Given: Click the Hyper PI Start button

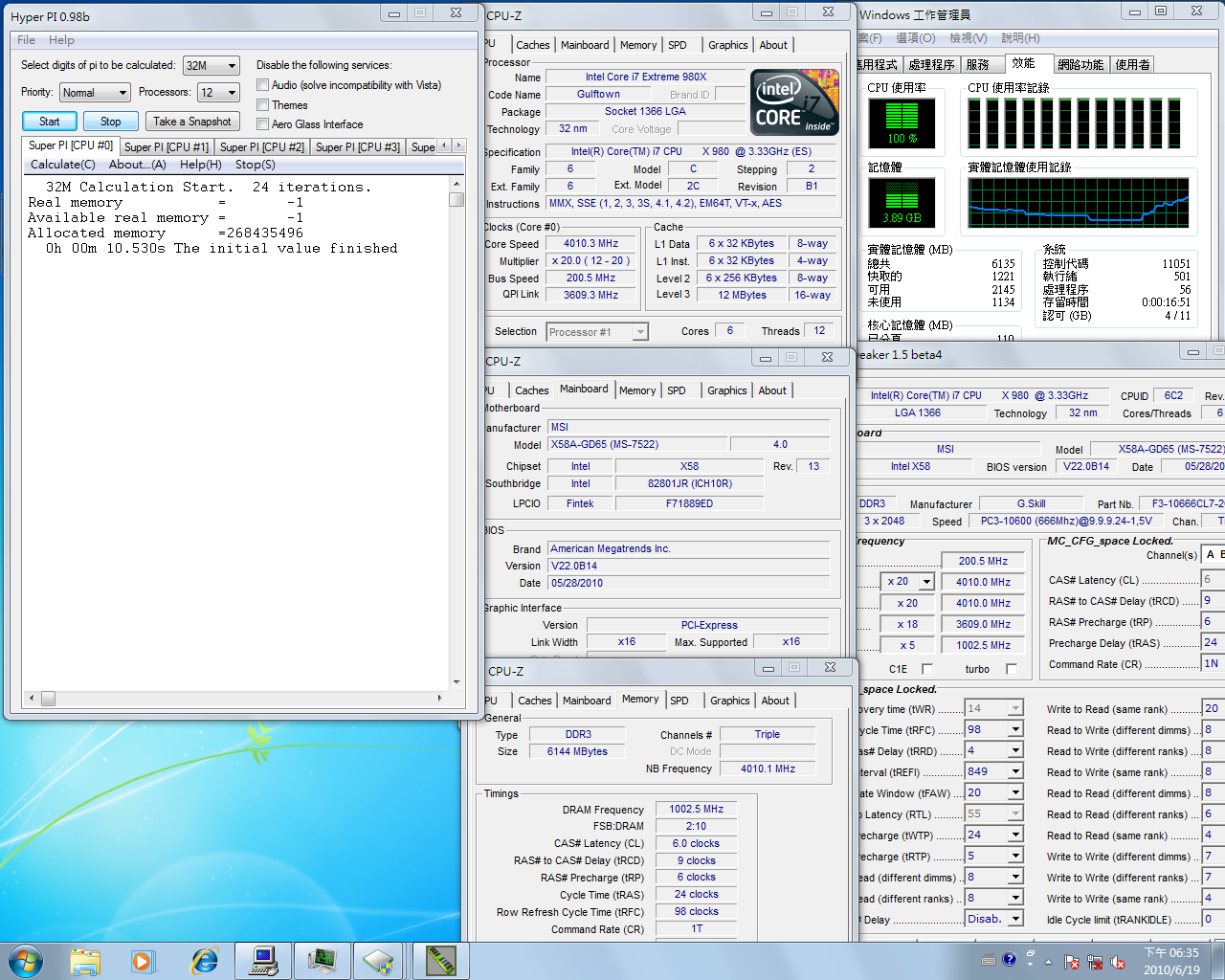Looking at the screenshot, I should pyautogui.click(x=50, y=122).
